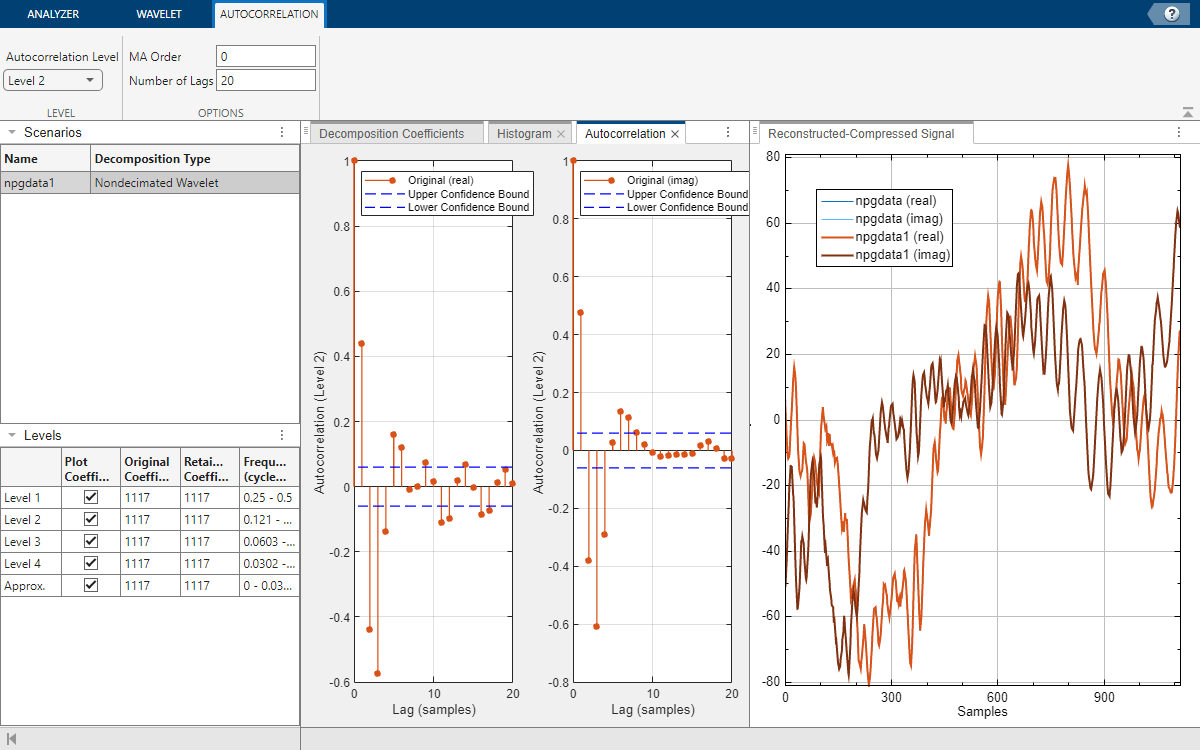This screenshot has height=750, width=1200.
Task: Collapse the toolstrip using the arrow icon
Action: click(1187, 113)
